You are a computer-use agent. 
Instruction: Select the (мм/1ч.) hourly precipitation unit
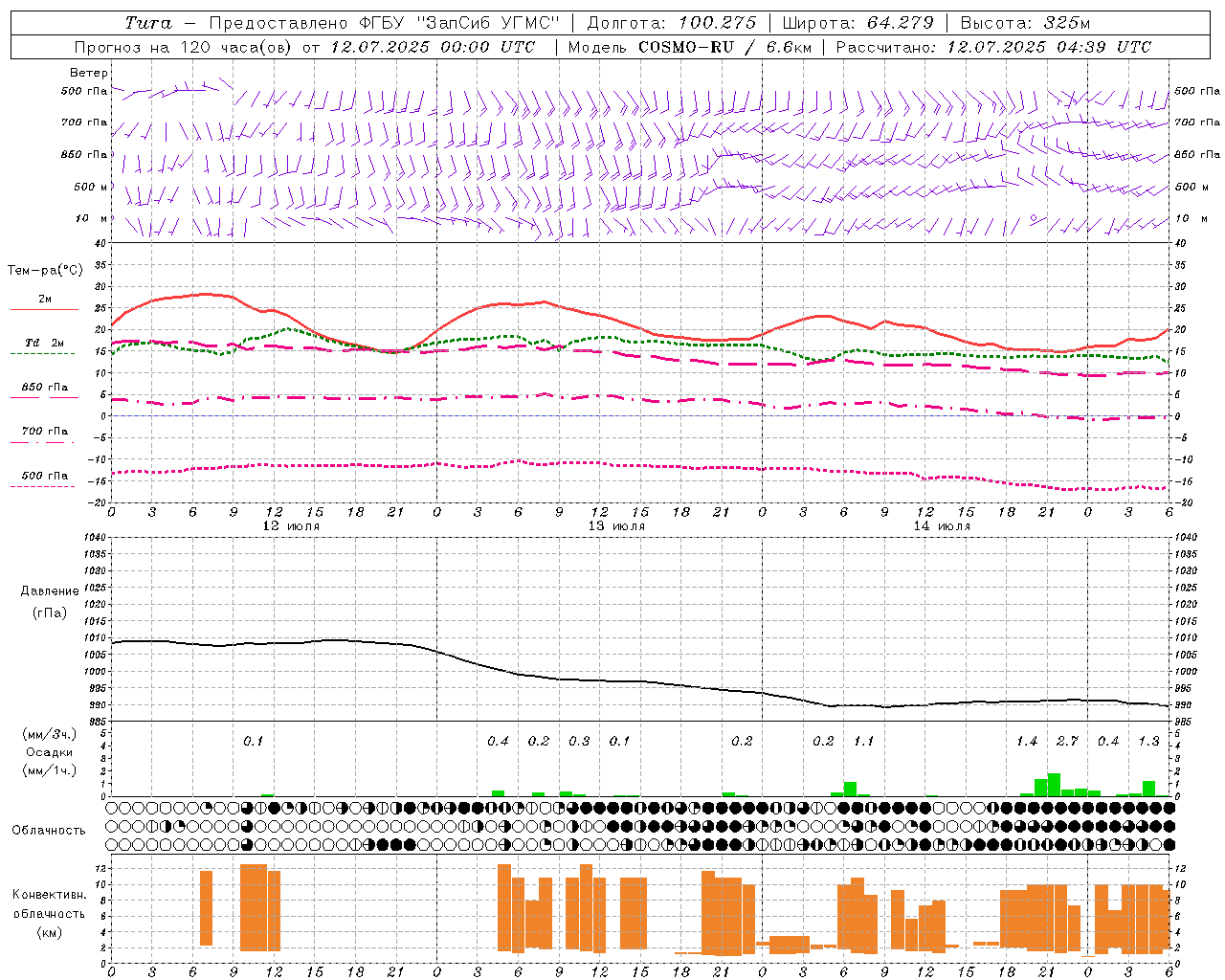[x=50, y=770]
